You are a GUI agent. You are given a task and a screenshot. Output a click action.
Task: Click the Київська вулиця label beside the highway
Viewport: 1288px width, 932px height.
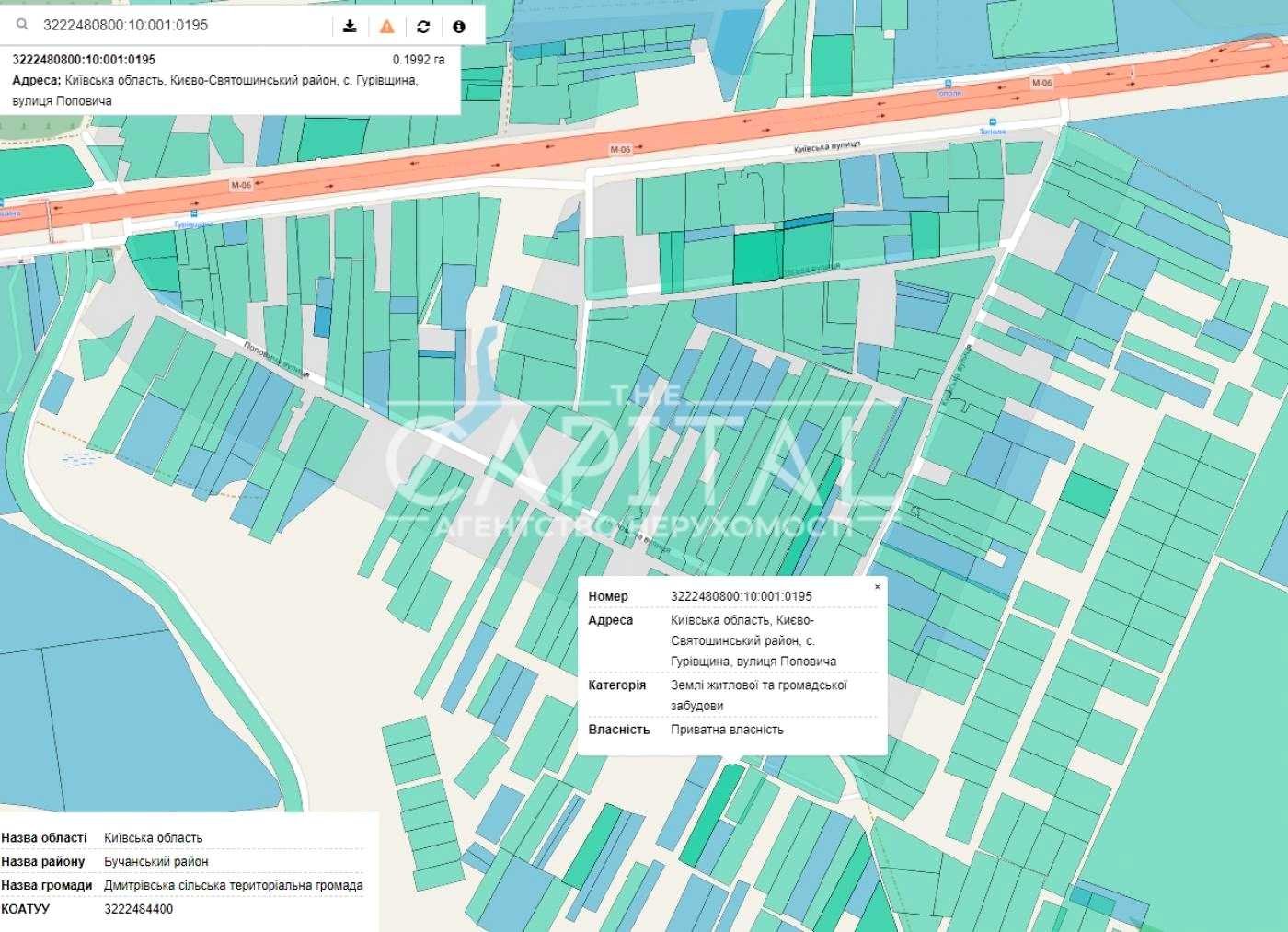(827, 147)
